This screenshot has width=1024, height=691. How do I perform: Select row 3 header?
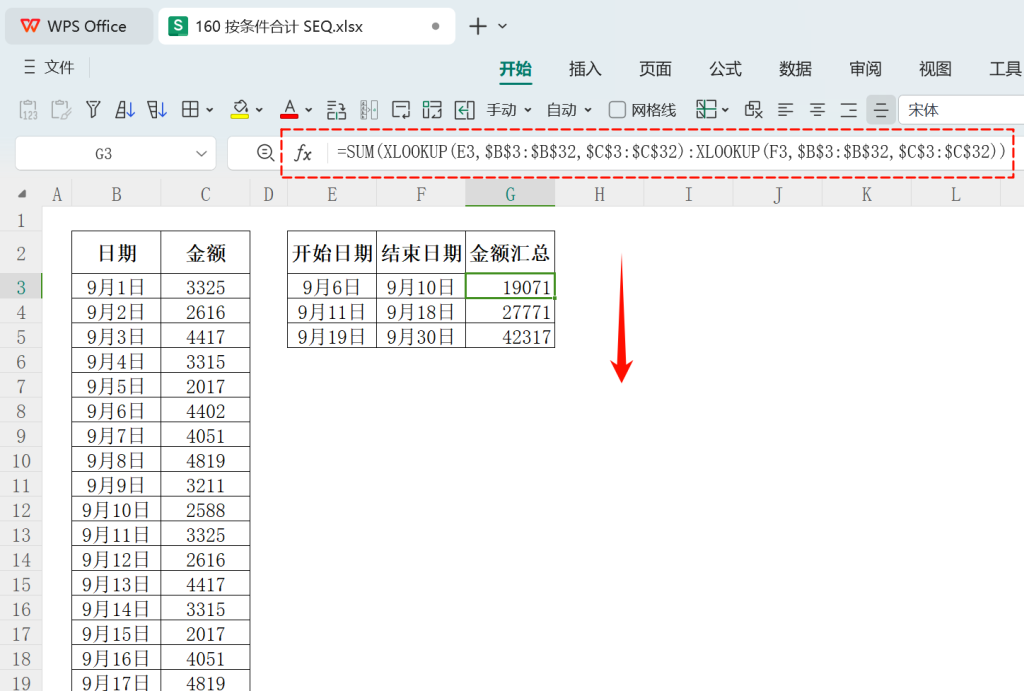click(21, 287)
